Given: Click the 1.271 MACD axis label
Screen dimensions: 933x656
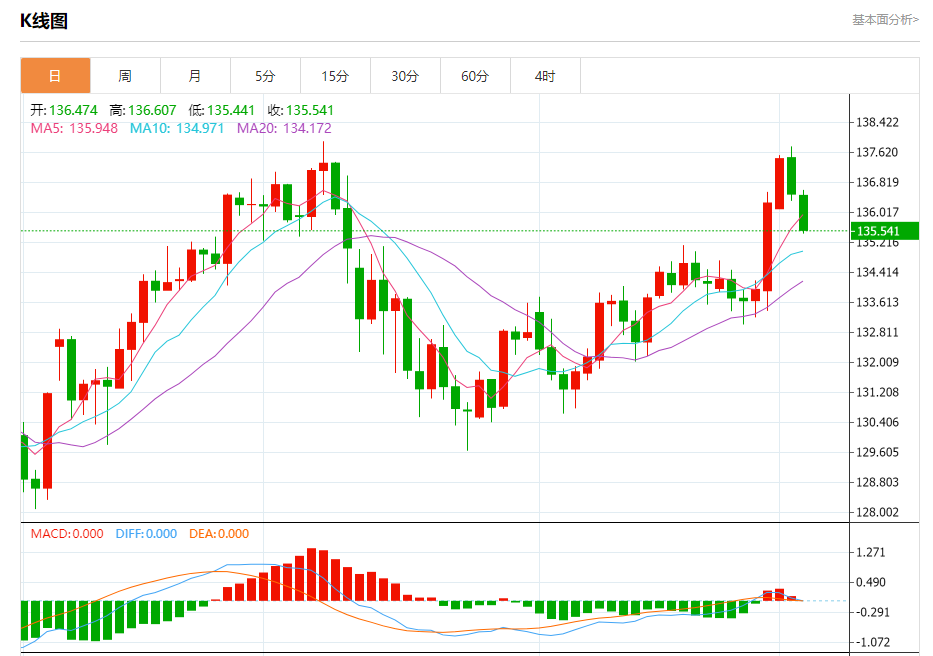Looking at the screenshot, I should tap(871, 552).
